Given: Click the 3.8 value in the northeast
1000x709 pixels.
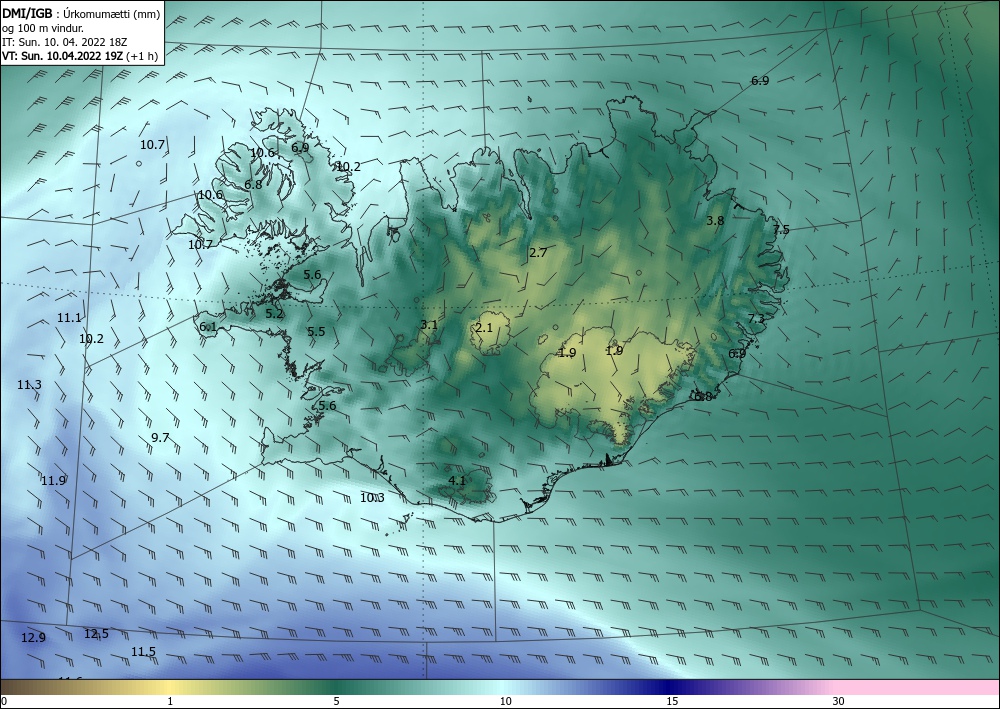Looking at the screenshot, I should pos(716,221).
